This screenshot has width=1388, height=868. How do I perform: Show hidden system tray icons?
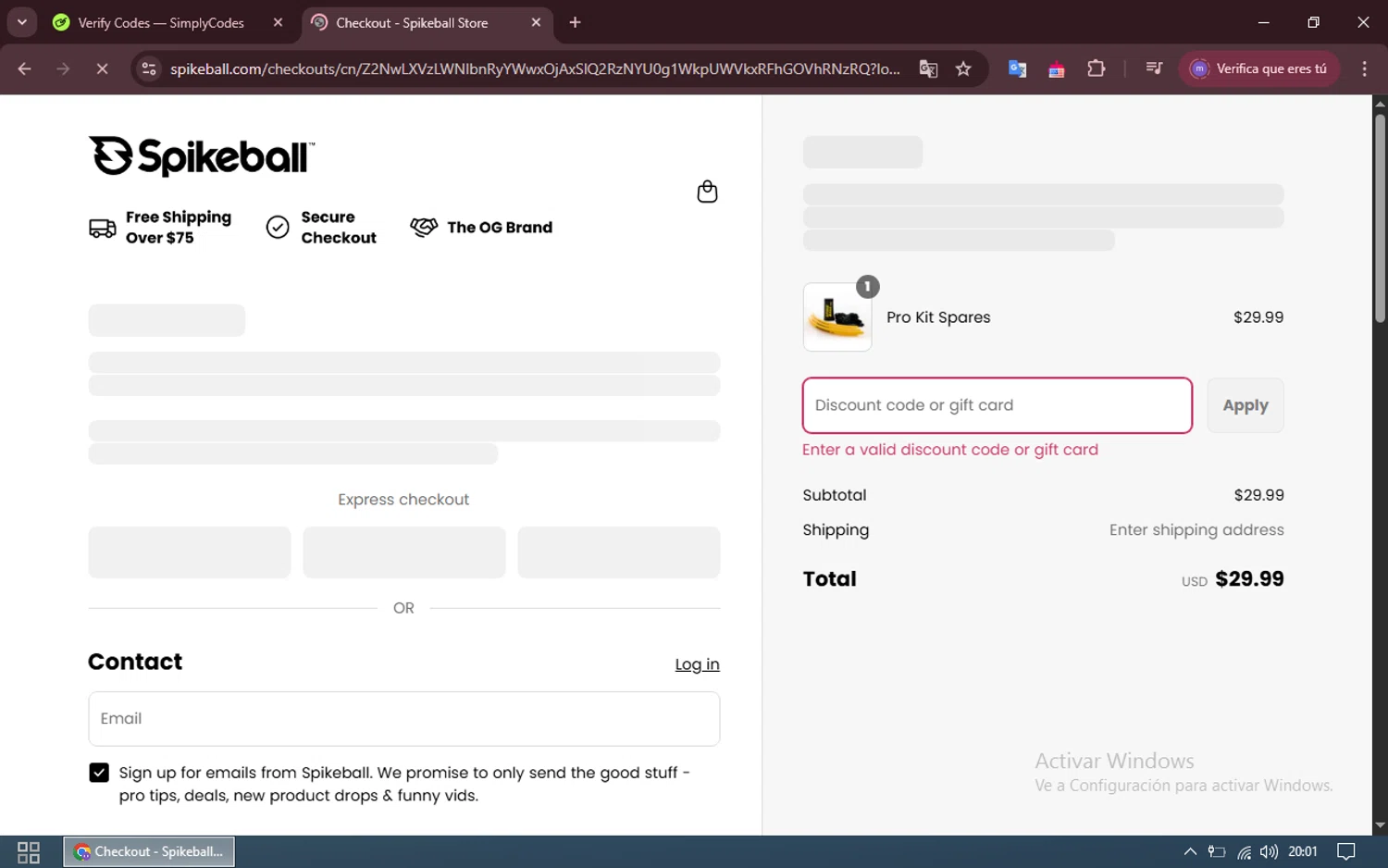click(x=1190, y=851)
